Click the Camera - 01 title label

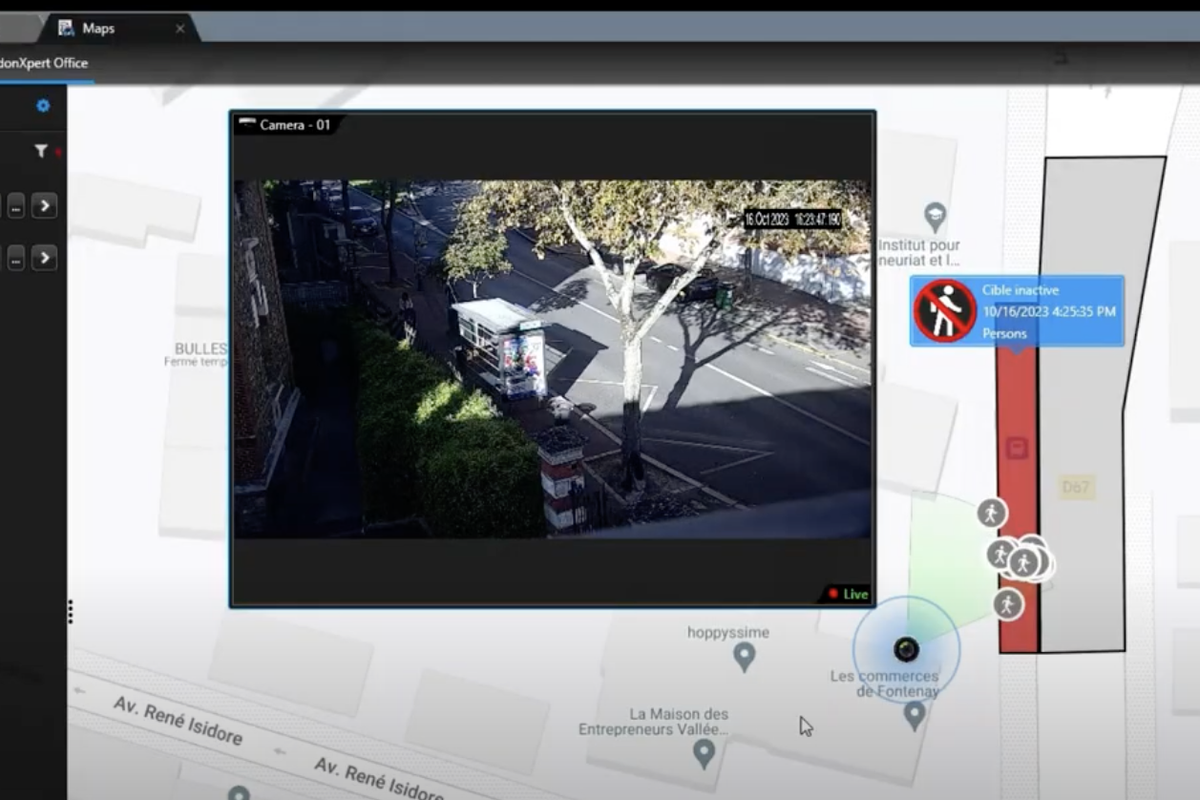295,125
